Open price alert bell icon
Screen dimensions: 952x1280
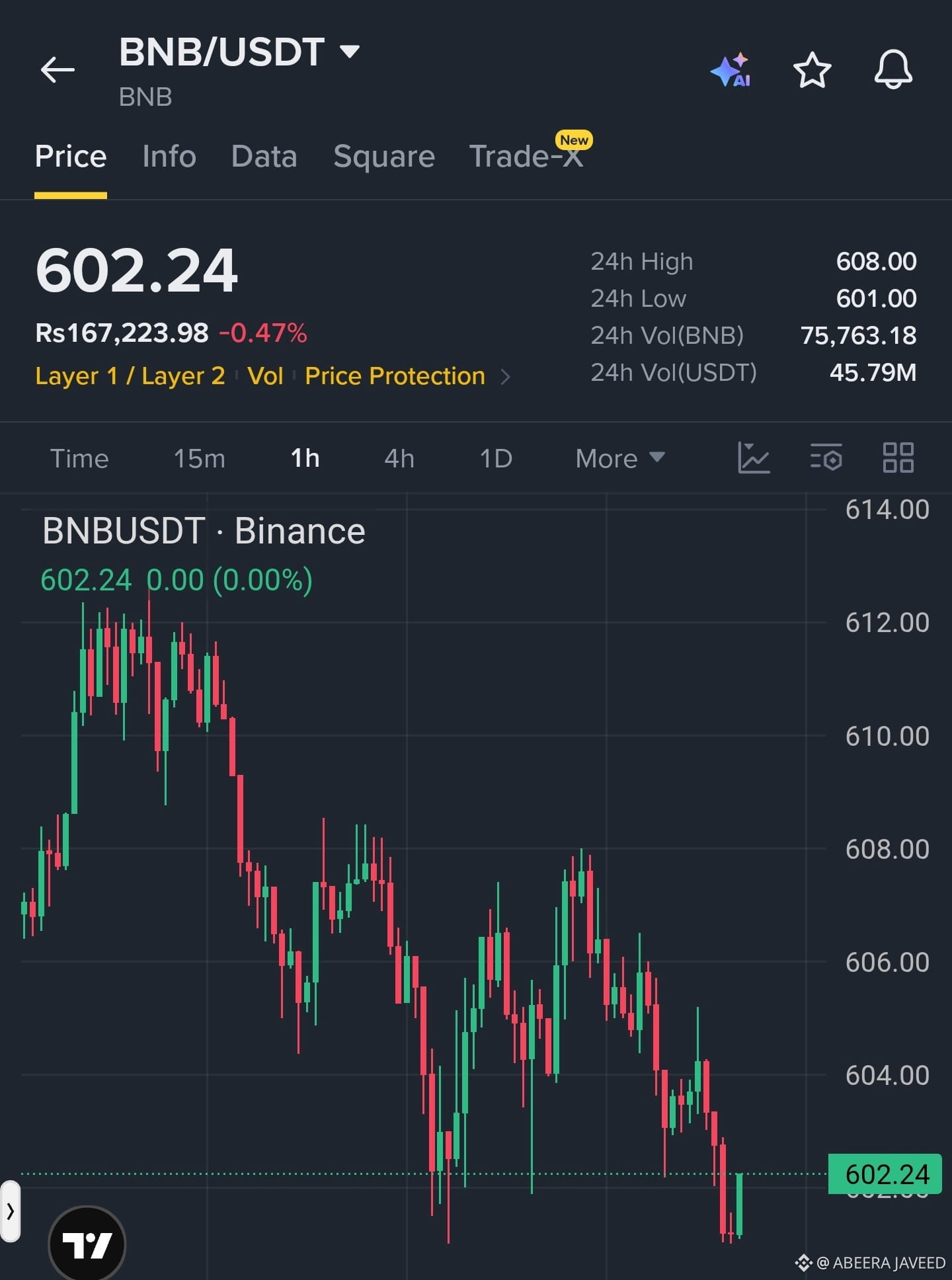[893, 69]
